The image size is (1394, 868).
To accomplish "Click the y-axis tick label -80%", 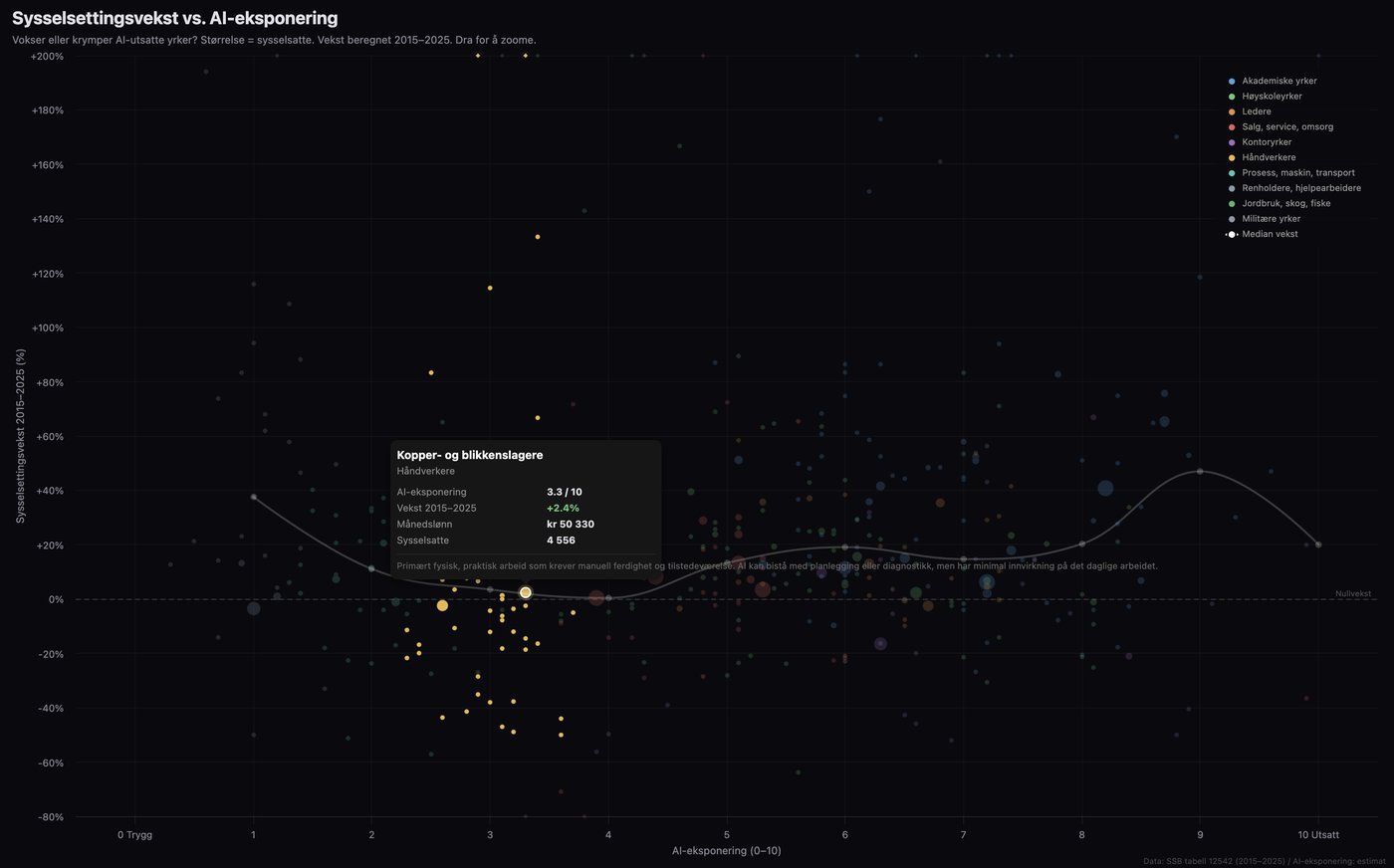I will pyautogui.click(x=49, y=817).
